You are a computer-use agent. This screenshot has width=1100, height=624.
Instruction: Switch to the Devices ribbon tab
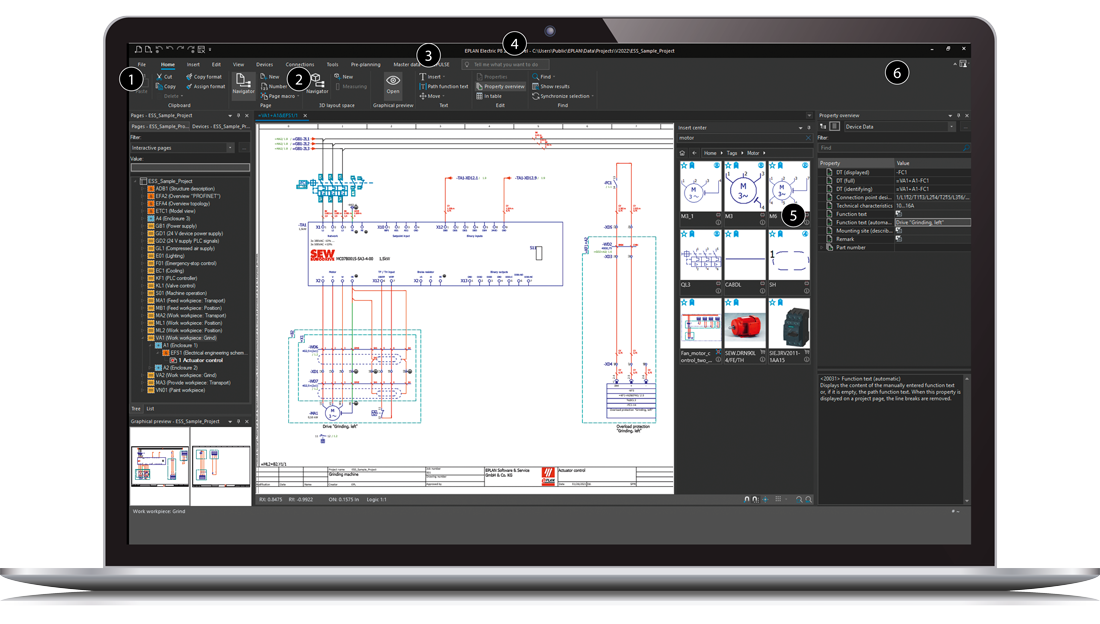(x=264, y=64)
